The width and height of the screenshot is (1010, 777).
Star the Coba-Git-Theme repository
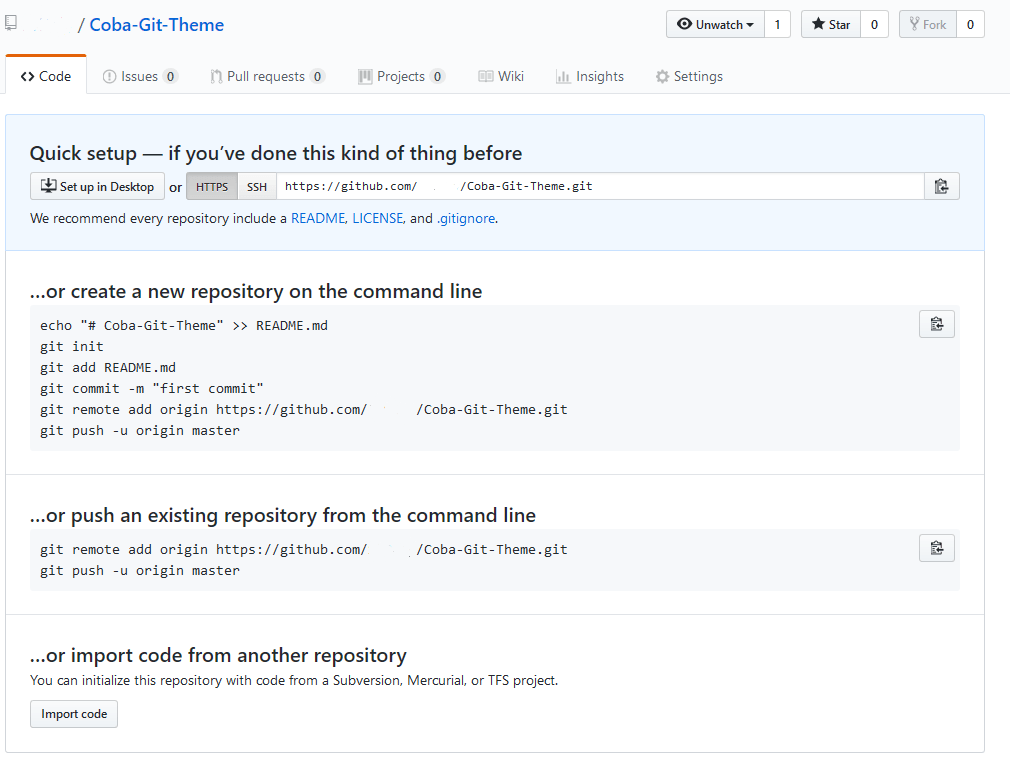(x=829, y=24)
